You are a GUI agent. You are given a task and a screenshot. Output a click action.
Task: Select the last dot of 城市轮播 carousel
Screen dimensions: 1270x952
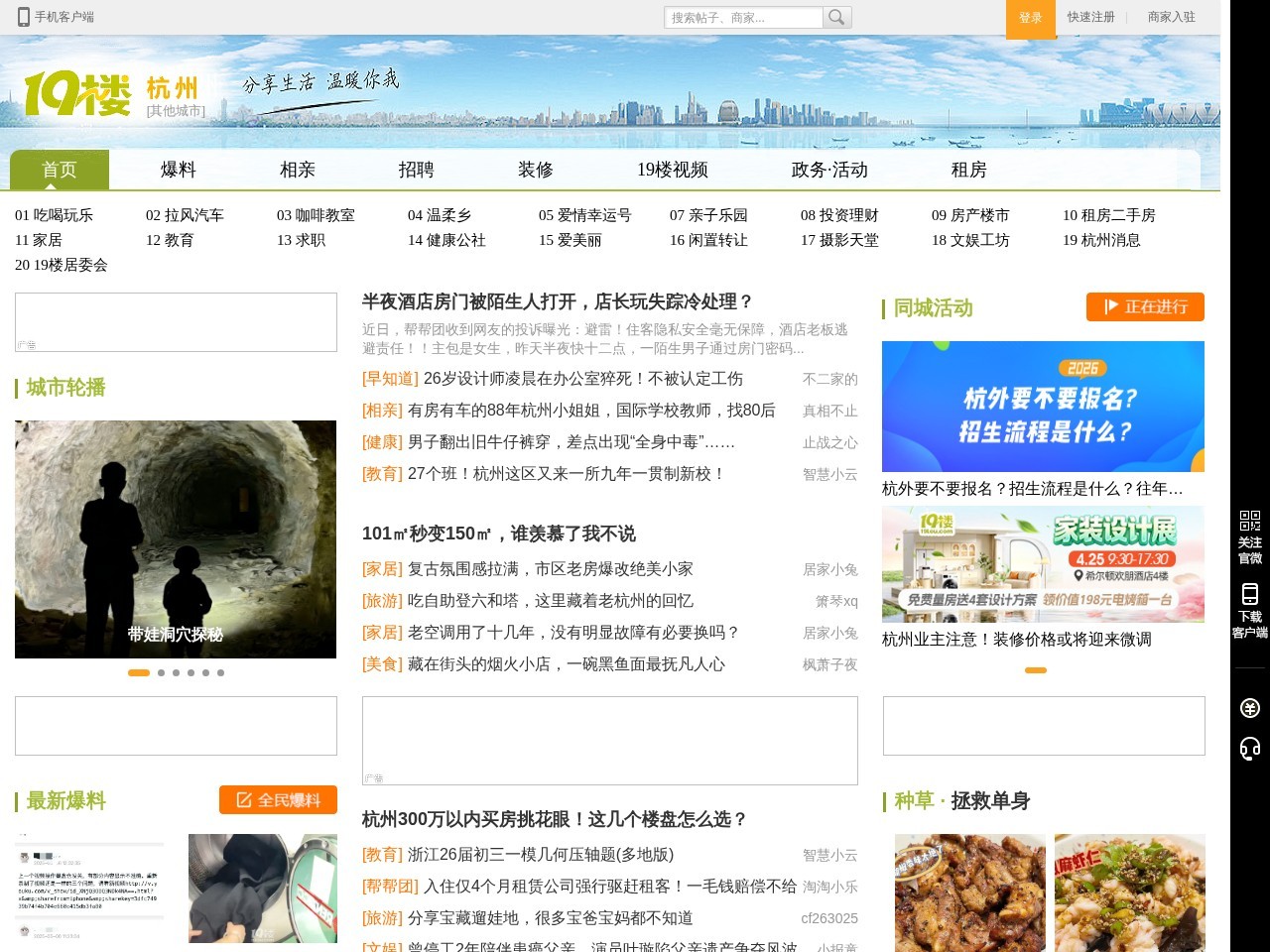[220, 672]
